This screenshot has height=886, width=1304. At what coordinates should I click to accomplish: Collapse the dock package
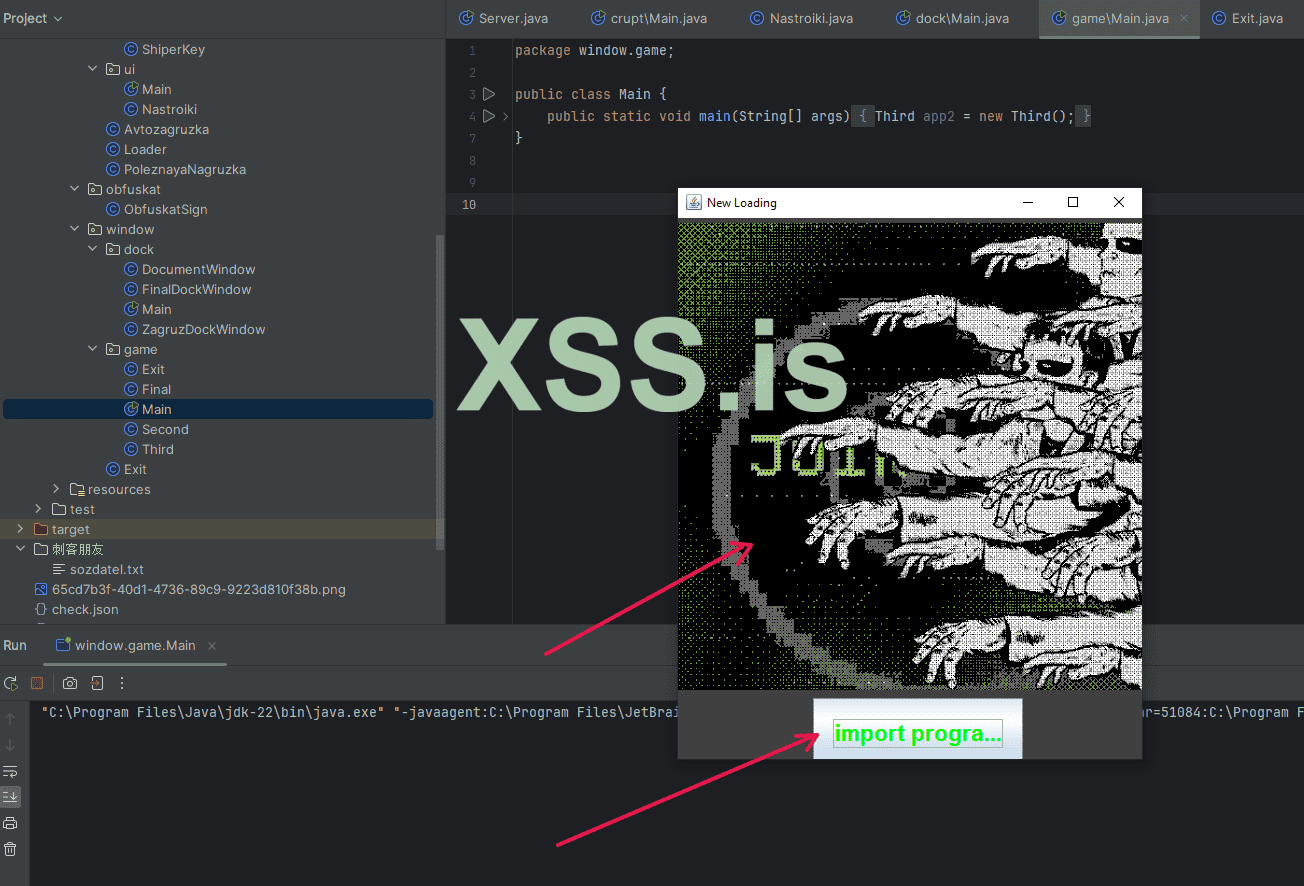pos(92,249)
